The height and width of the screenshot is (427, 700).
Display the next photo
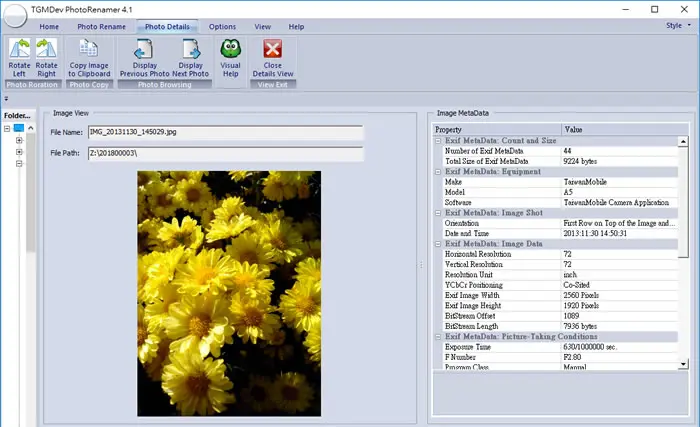click(191, 58)
